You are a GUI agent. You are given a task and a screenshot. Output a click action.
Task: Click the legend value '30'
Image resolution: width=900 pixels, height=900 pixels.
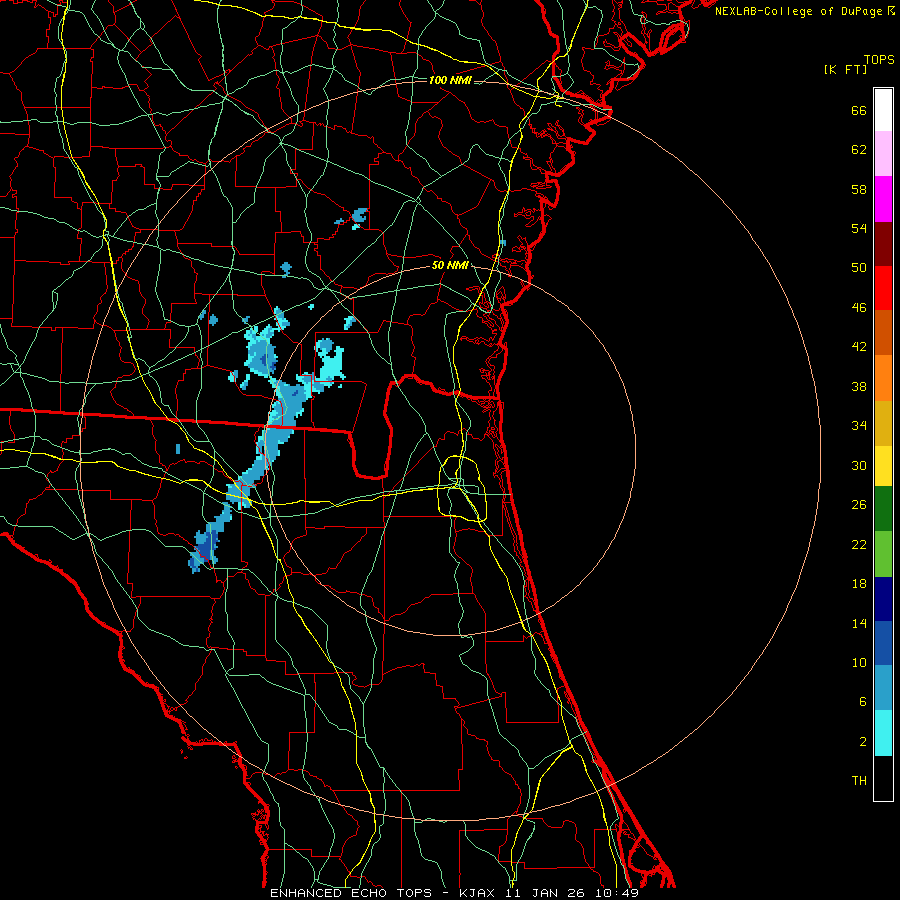tap(859, 465)
